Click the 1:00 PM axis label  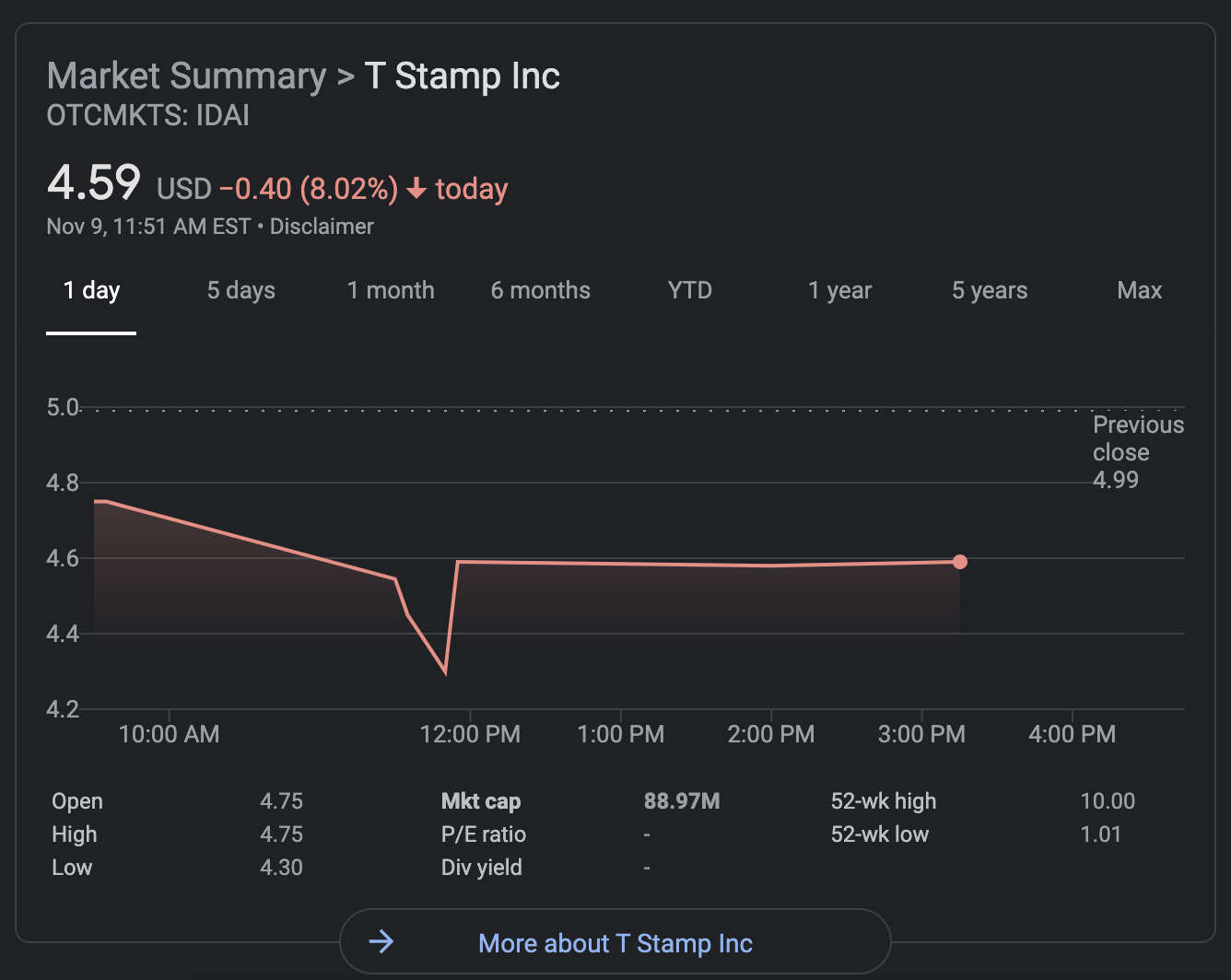(621, 734)
